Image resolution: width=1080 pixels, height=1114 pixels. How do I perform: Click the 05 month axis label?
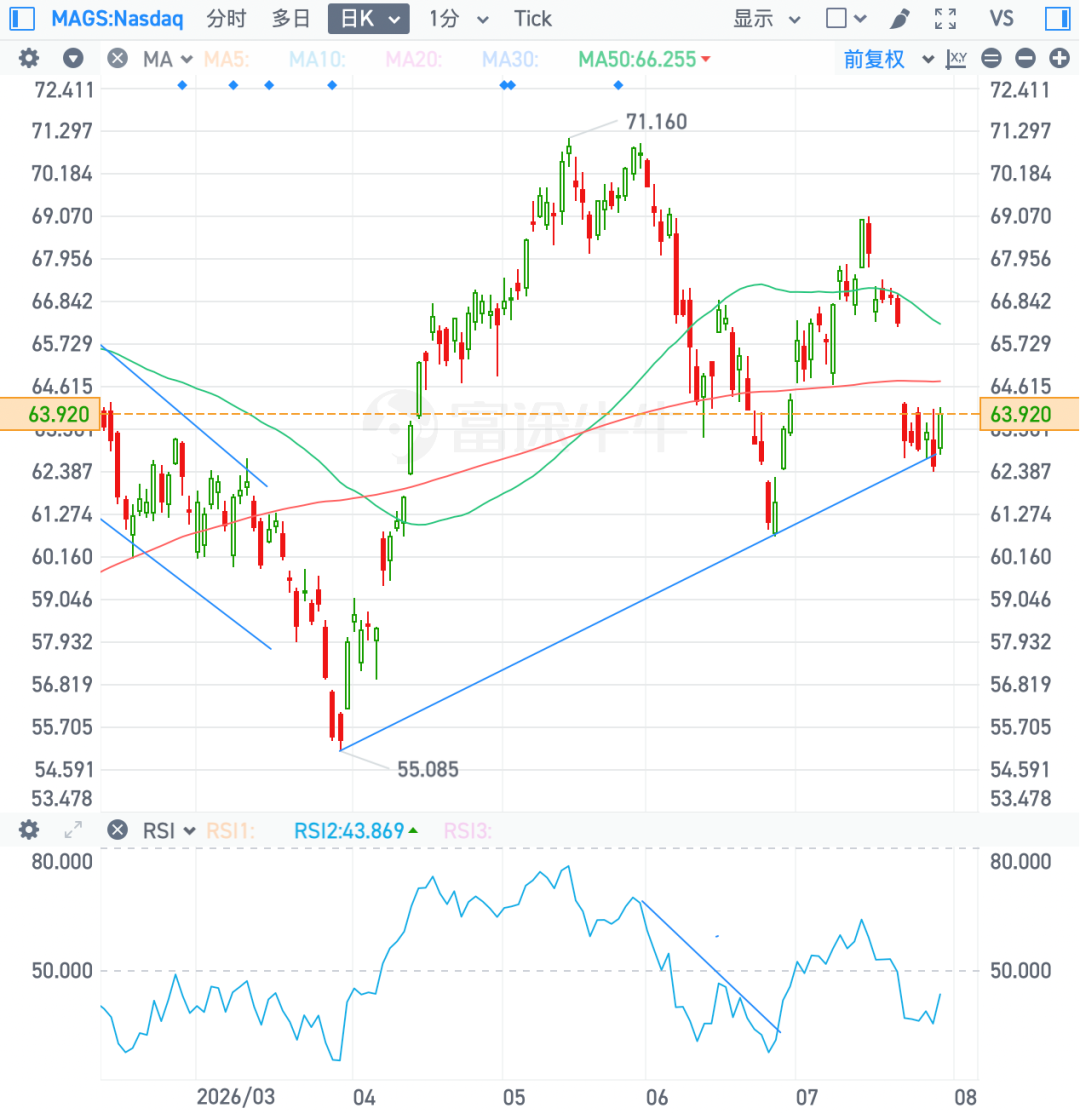pos(514,1097)
